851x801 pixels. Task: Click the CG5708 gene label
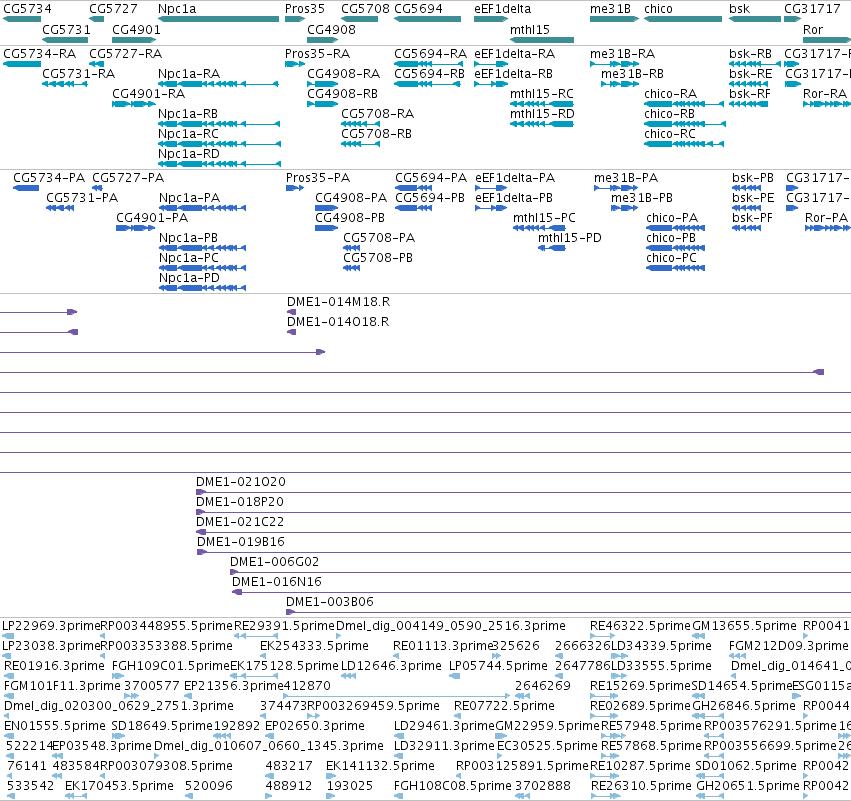pos(365,9)
